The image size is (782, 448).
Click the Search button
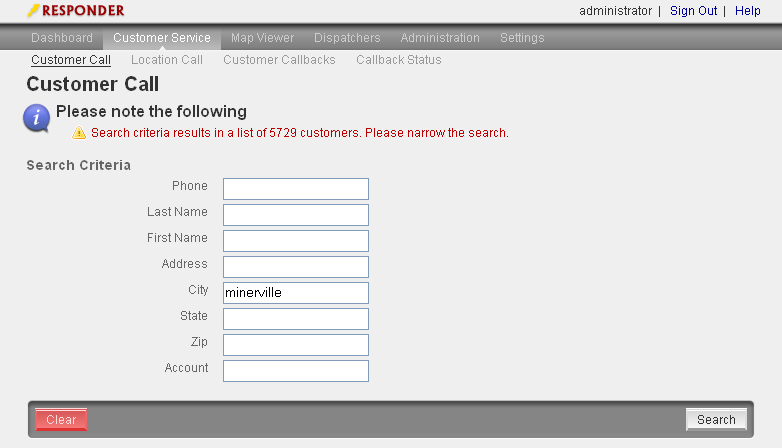(x=716, y=420)
